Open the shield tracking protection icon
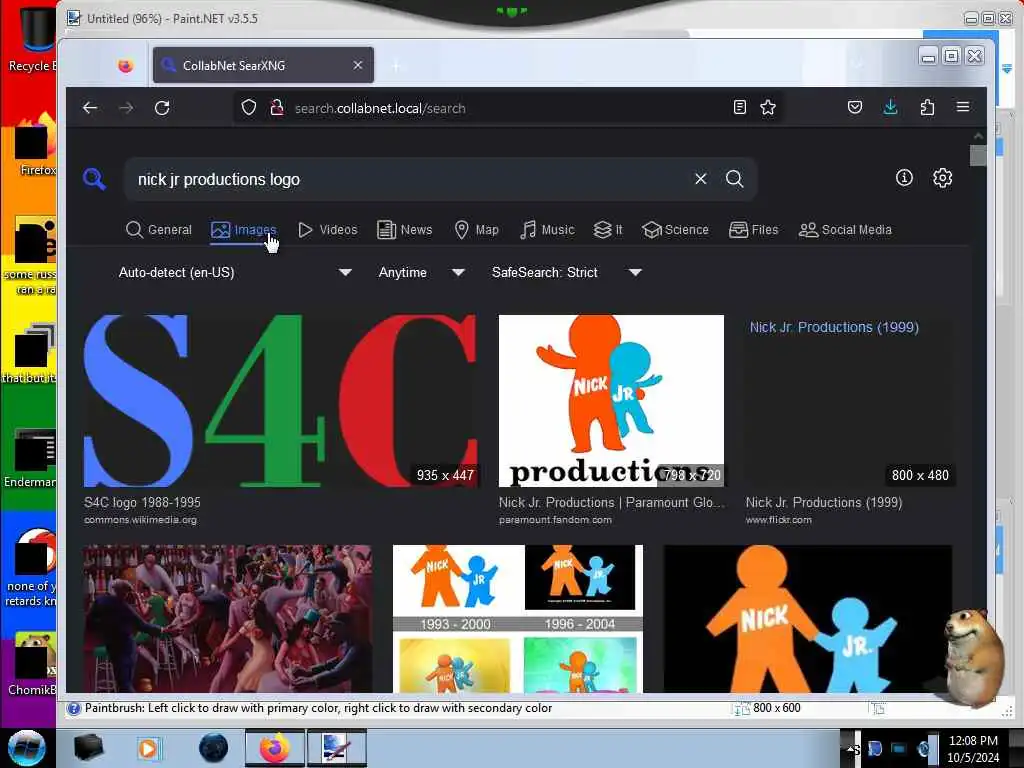 point(249,108)
